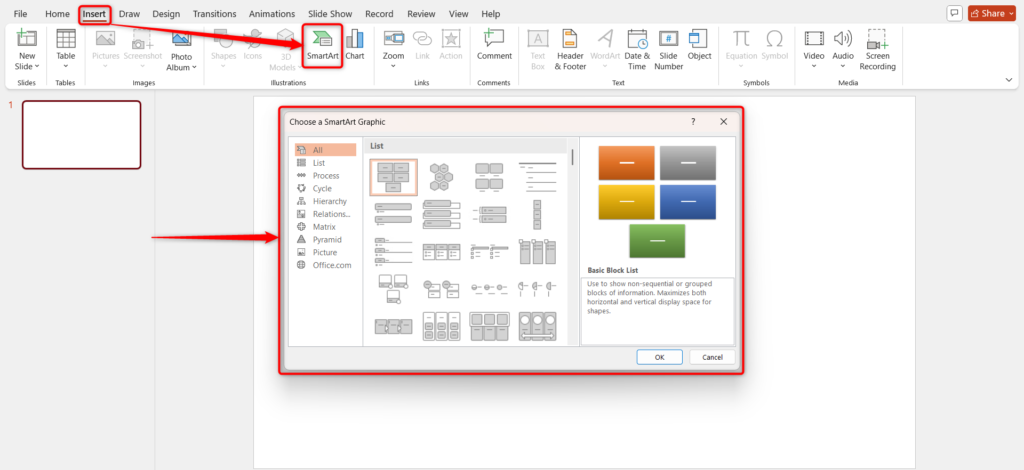Choose the All category in SmartArt dialog
1024x470 pixels.
click(x=325, y=149)
